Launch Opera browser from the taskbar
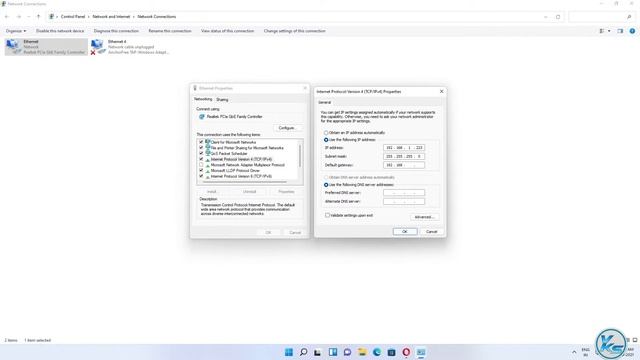The image size is (640, 360). pyautogui.click(x=406, y=352)
